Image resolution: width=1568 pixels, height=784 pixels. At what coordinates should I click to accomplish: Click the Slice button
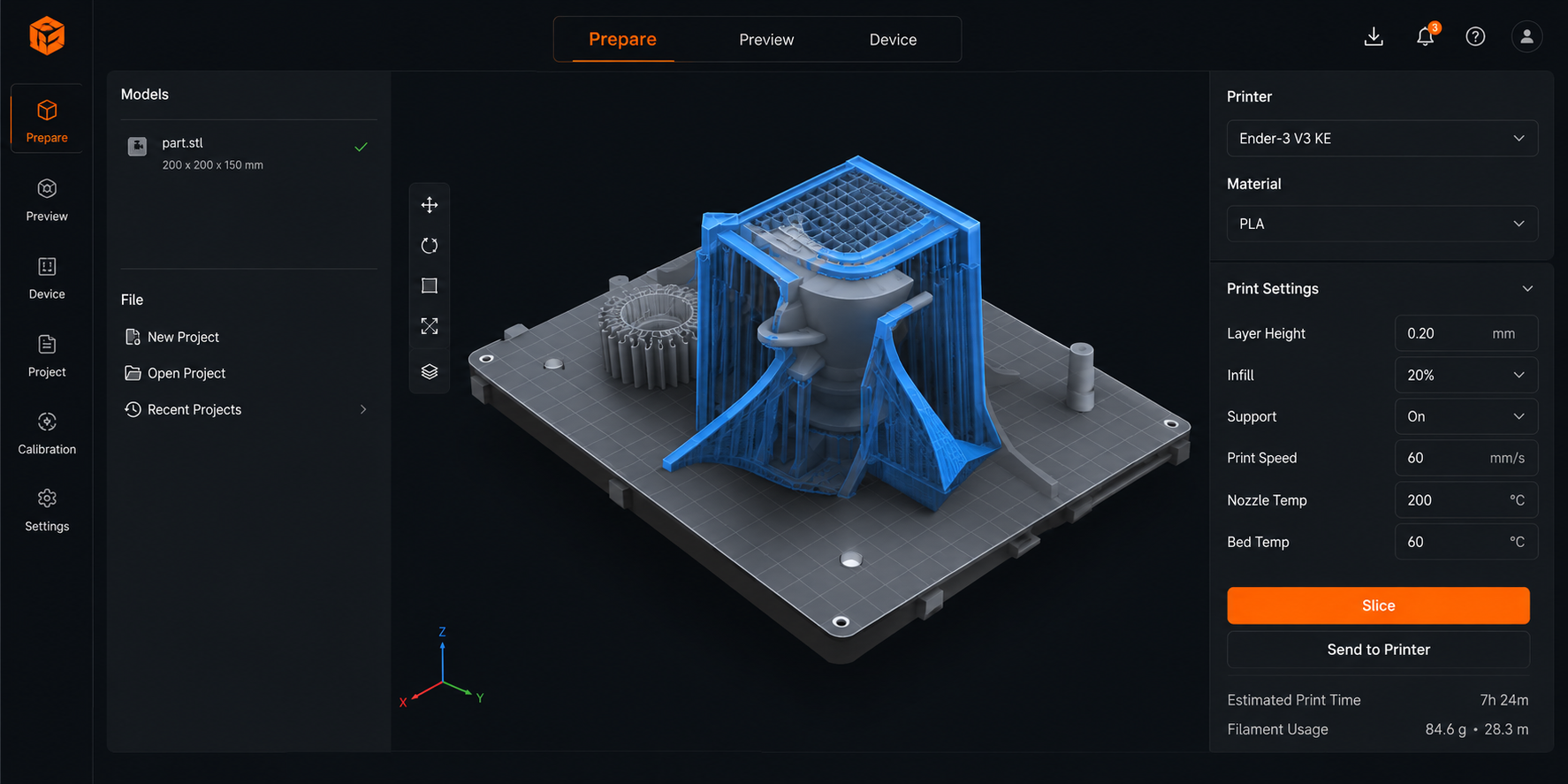(x=1378, y=605)
